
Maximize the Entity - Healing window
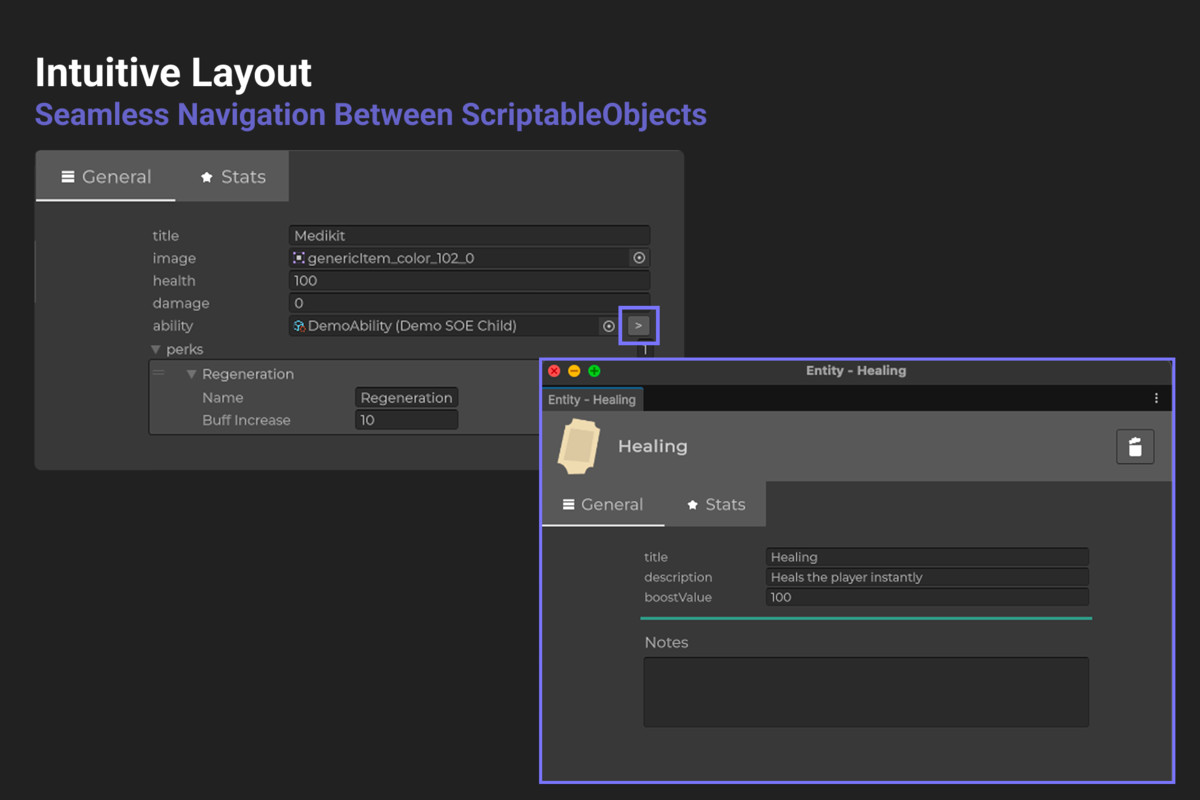click(x=594, y=371)
